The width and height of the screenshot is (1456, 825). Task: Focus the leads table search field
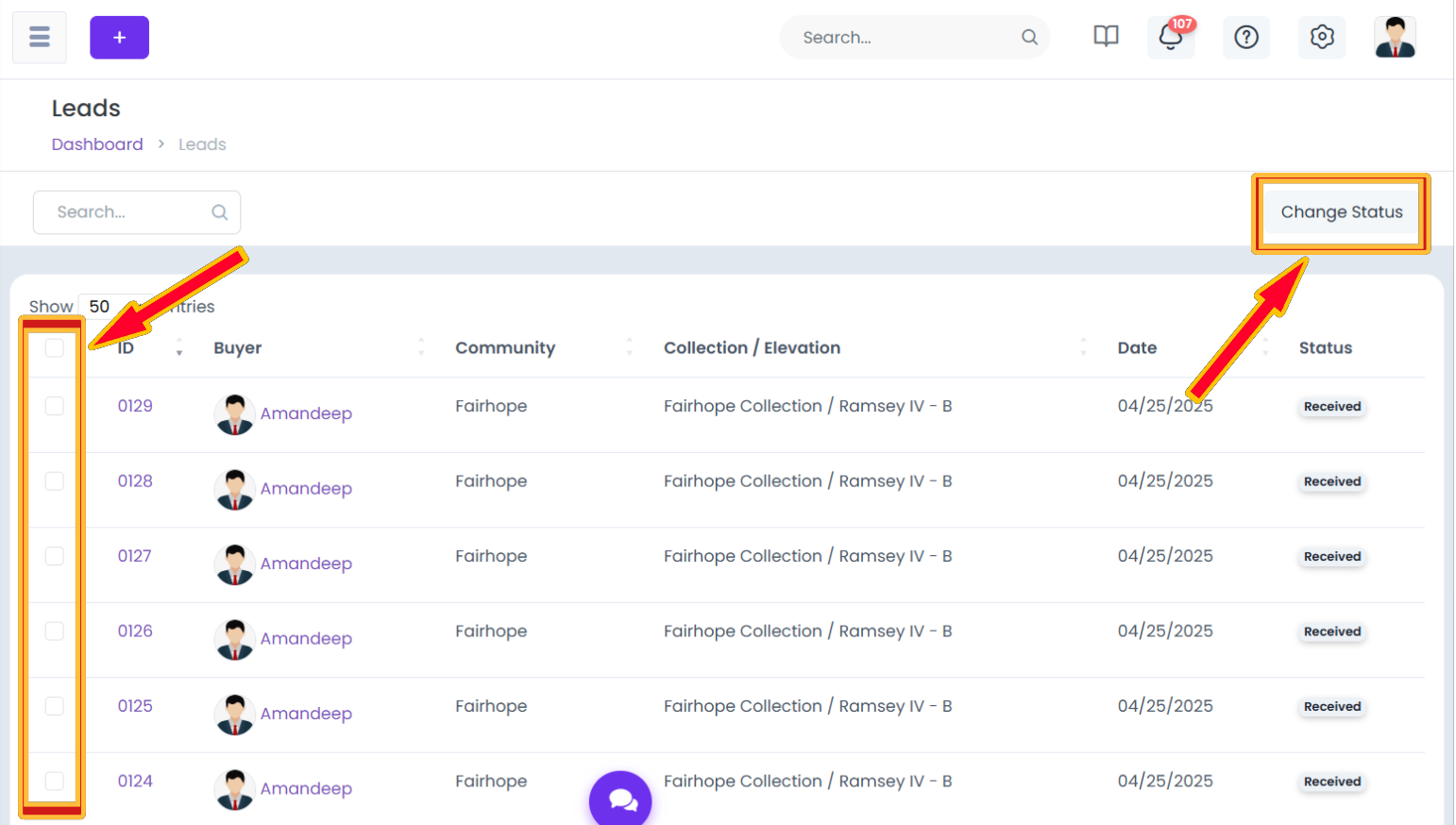[x=137, y=212]
